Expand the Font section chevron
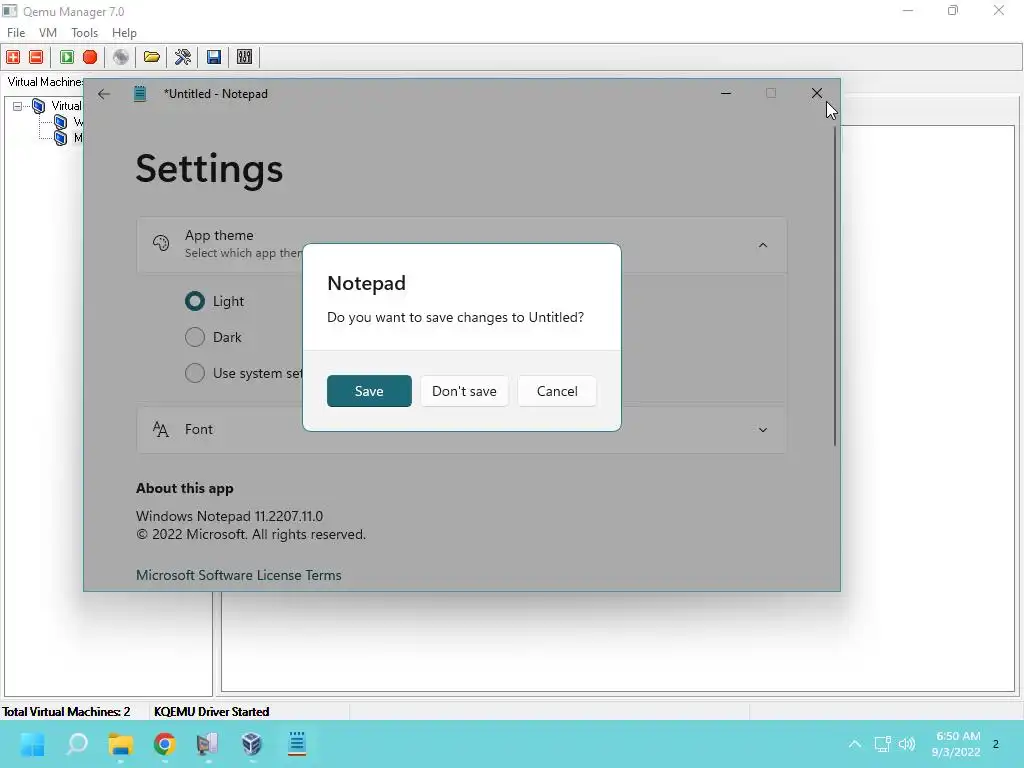The image size is (1024, 768). pyautogui.click(x=763, y=430)
